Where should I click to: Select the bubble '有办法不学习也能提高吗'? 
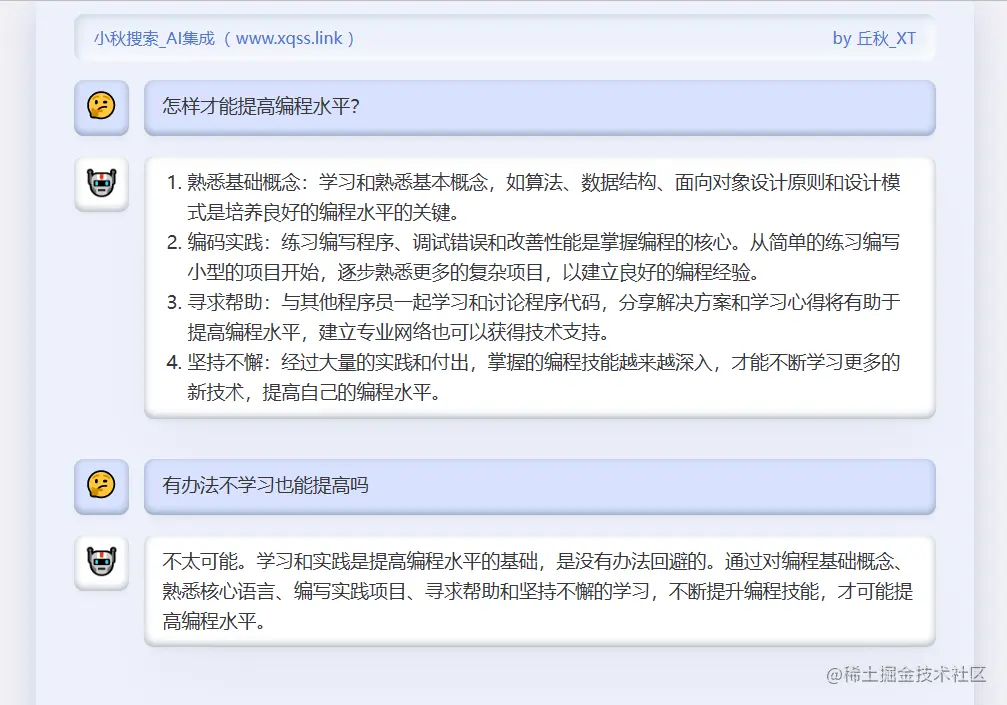coord(542,489)
